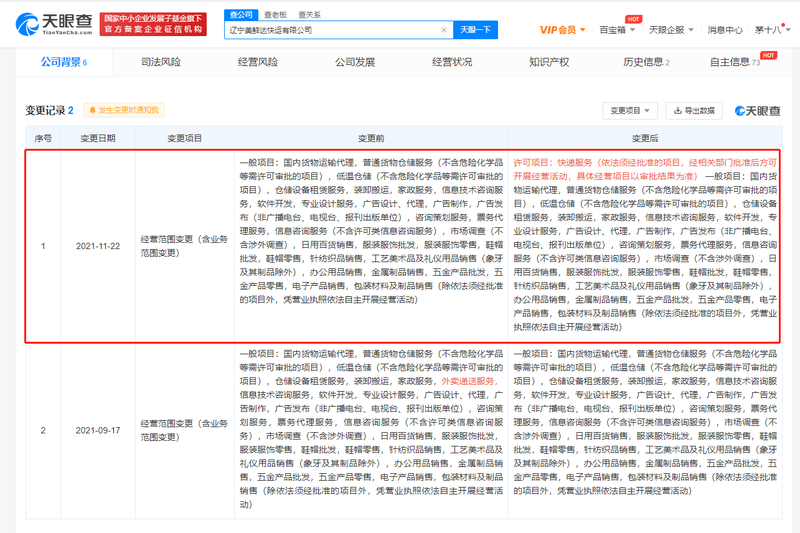800x533 pixels.
Task: Click the 变更项目 column header in table
Action: point(185,138)
